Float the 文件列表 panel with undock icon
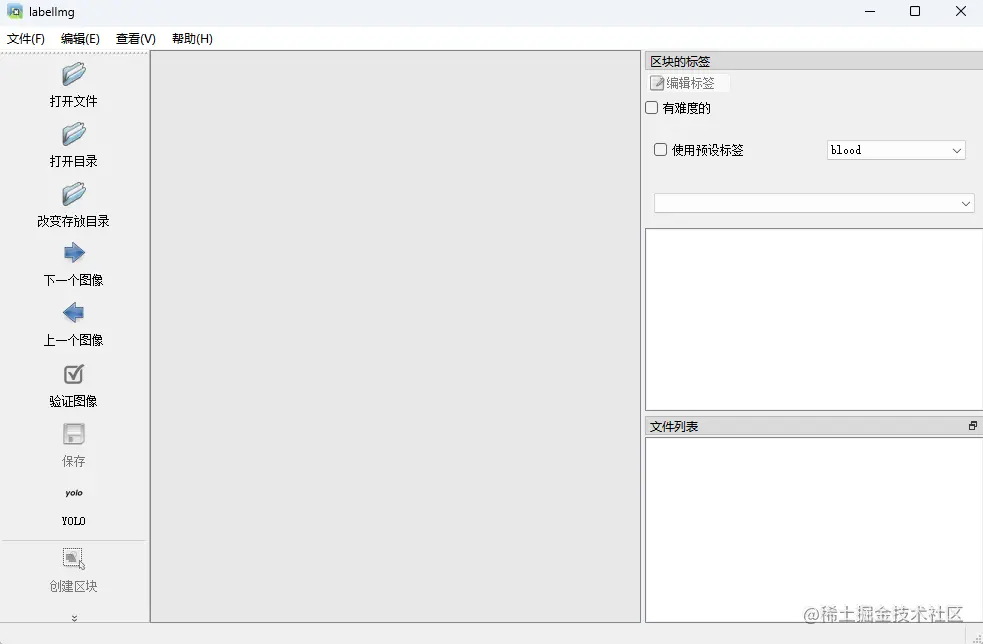Image resolution: width=983 pixels, height=644 pixels. pos(972,426)
